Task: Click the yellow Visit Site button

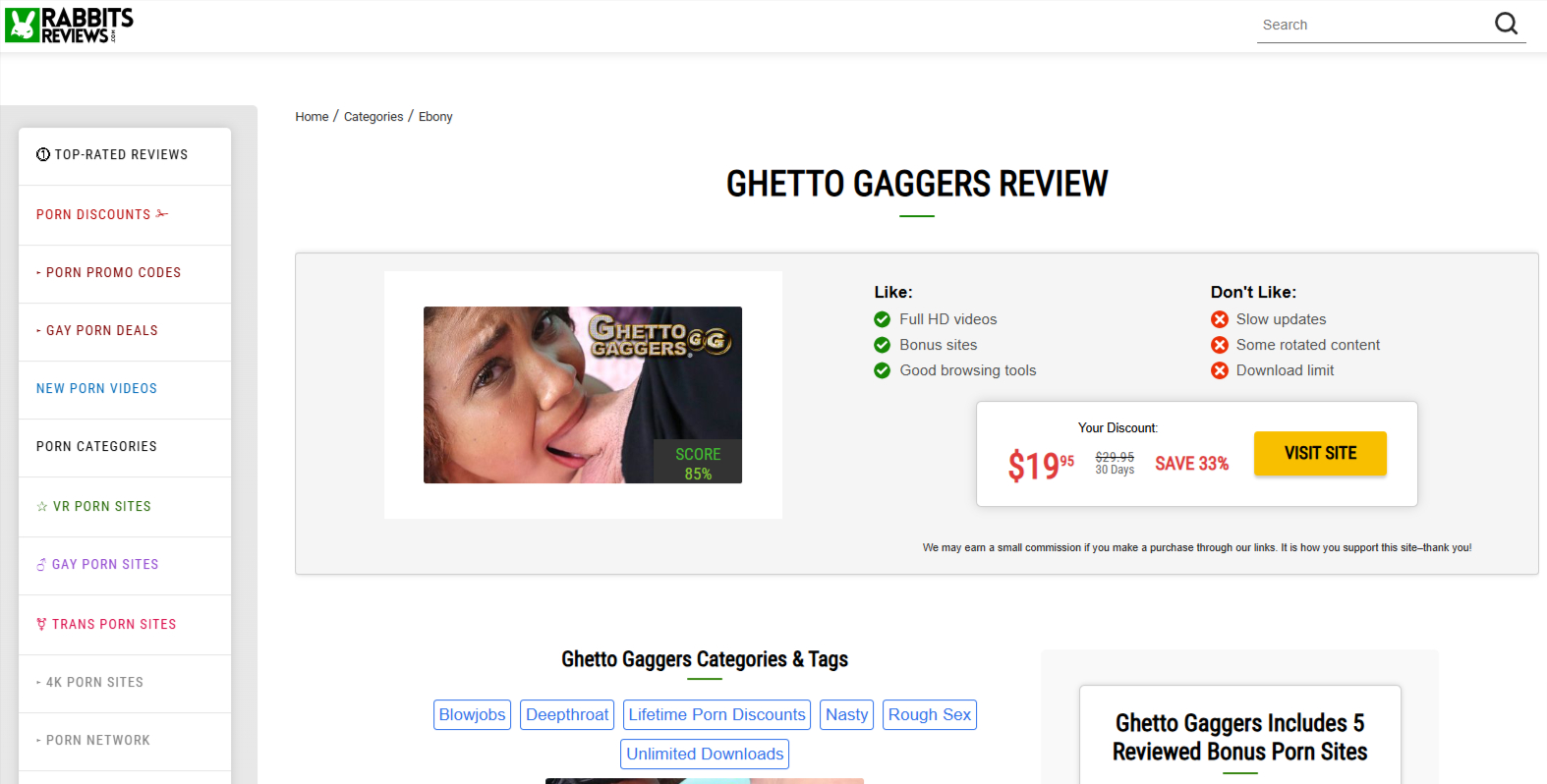Action: tap(1320, 453)
